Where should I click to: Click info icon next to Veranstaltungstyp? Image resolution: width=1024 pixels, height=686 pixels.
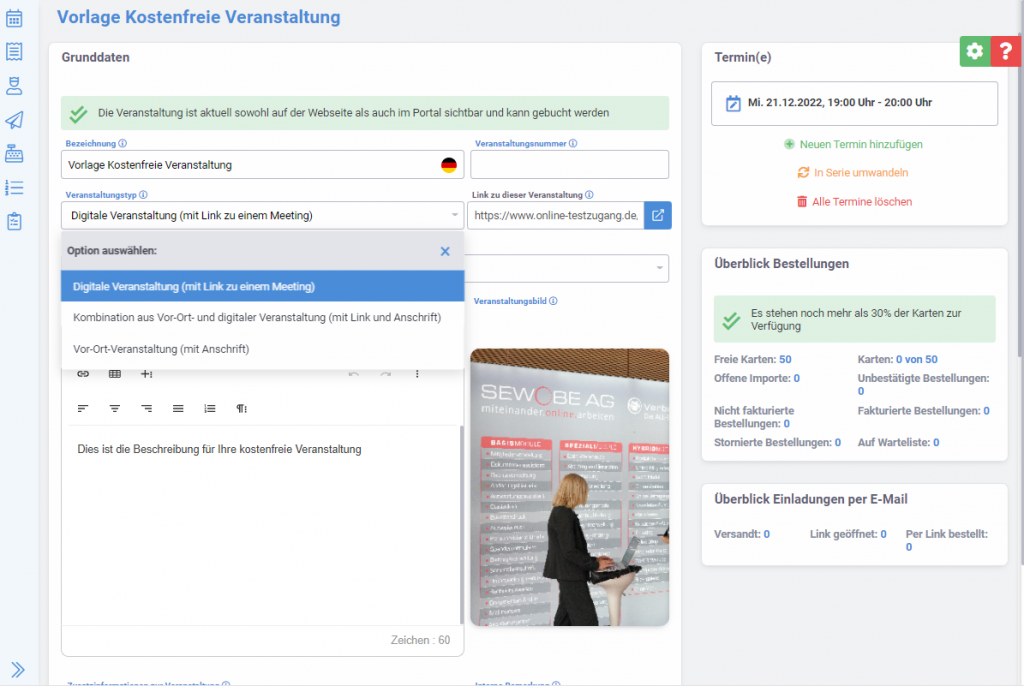143,195
